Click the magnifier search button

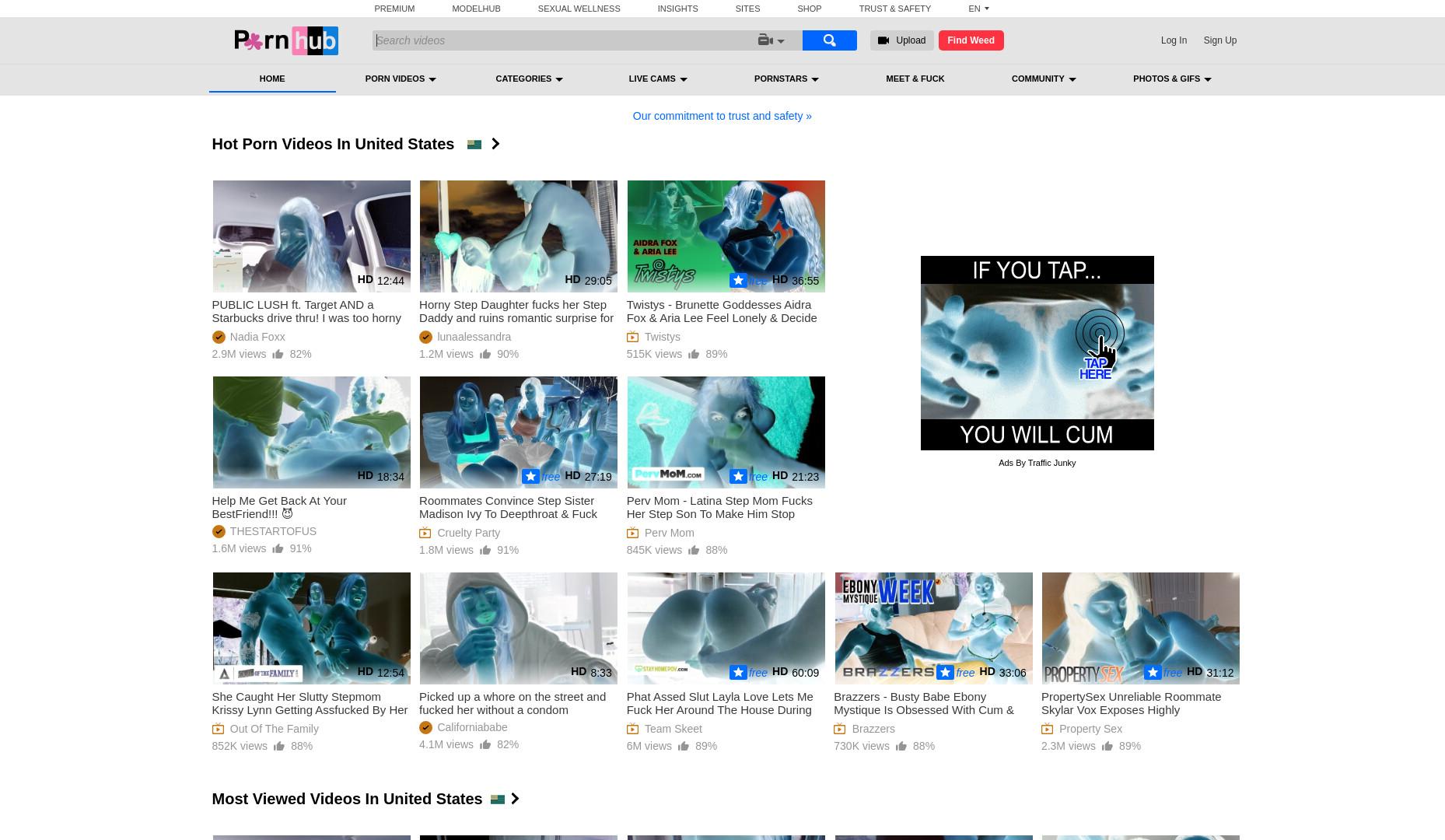[x=829, y=40]
